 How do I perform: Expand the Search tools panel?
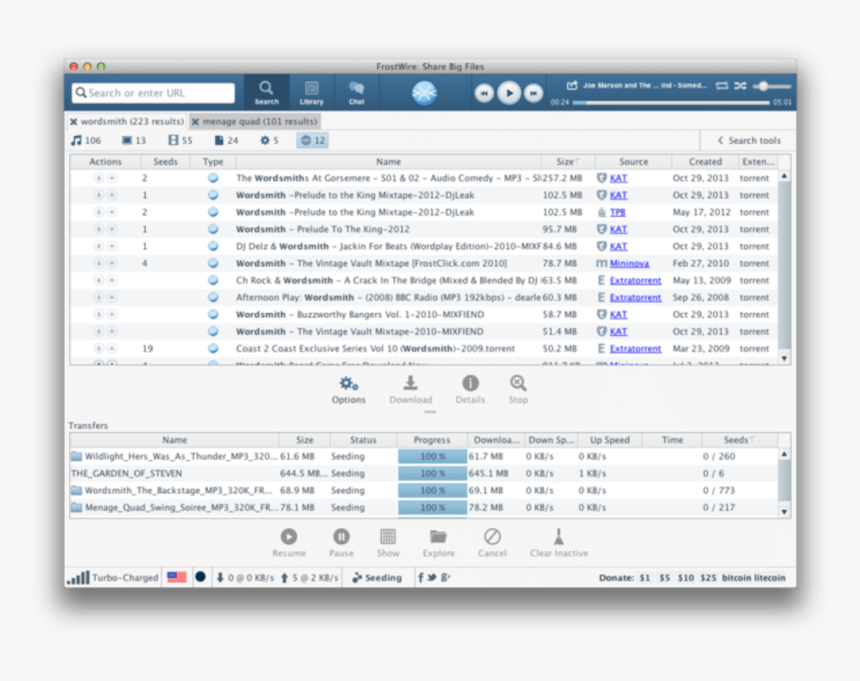(x=749, y=140)
